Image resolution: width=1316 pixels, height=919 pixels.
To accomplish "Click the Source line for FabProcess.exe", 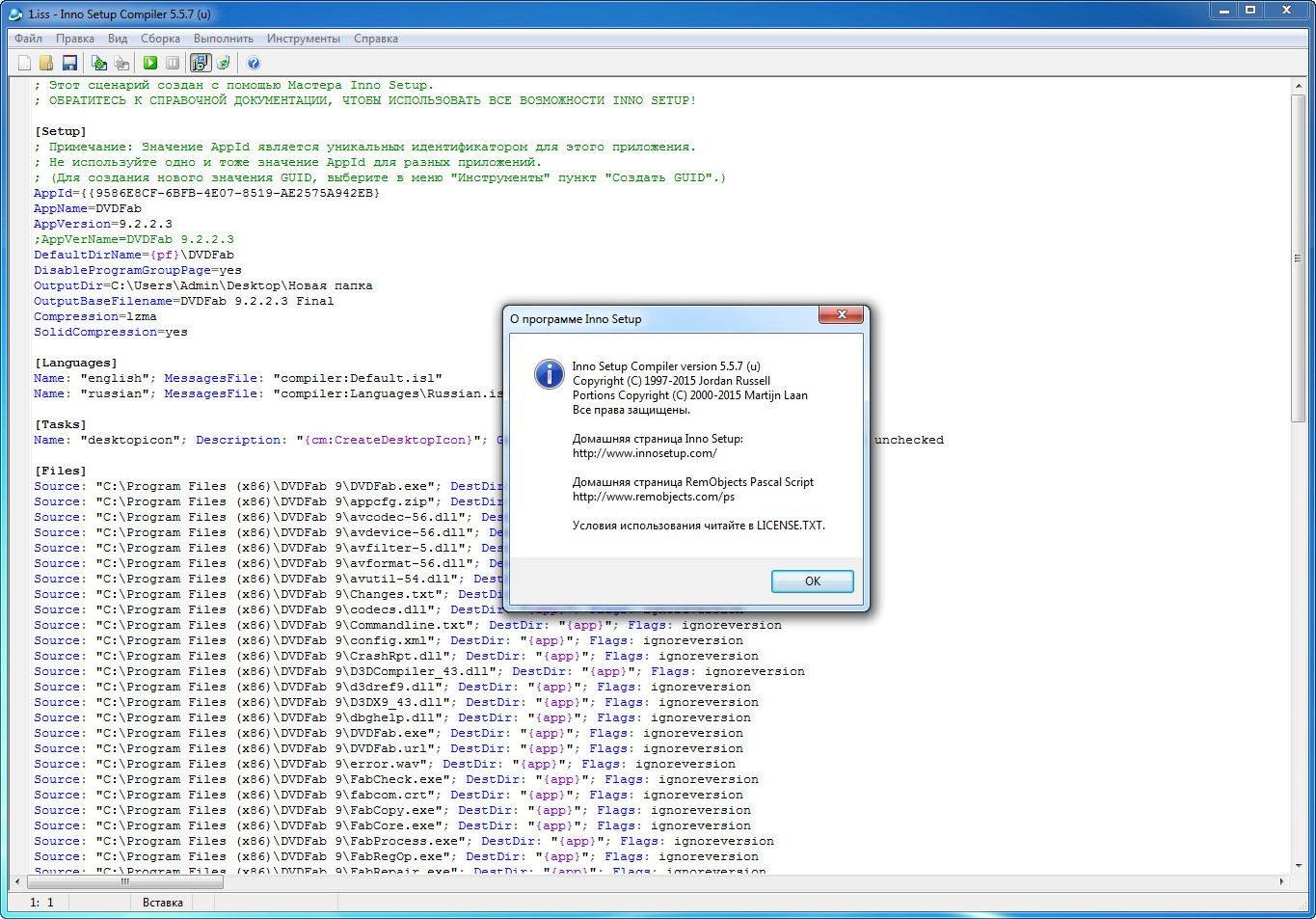I will [404, 841].
